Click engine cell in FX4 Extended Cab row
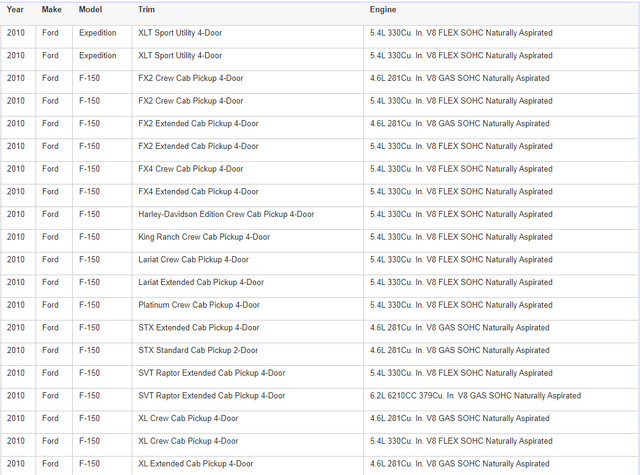640x475 pixels. 461,191
